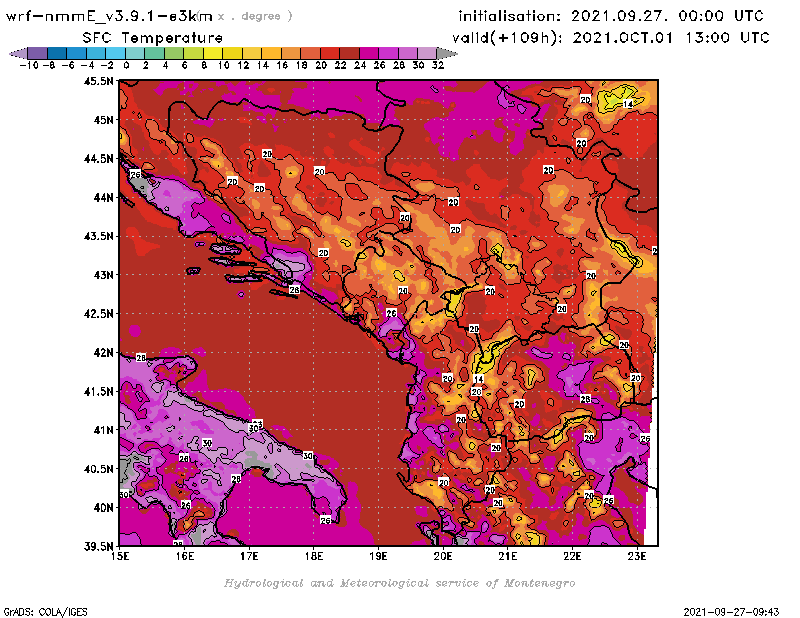Click the '45N' latitude label
The width and height of the screenshot is (800, 618).
click(103, 119)
